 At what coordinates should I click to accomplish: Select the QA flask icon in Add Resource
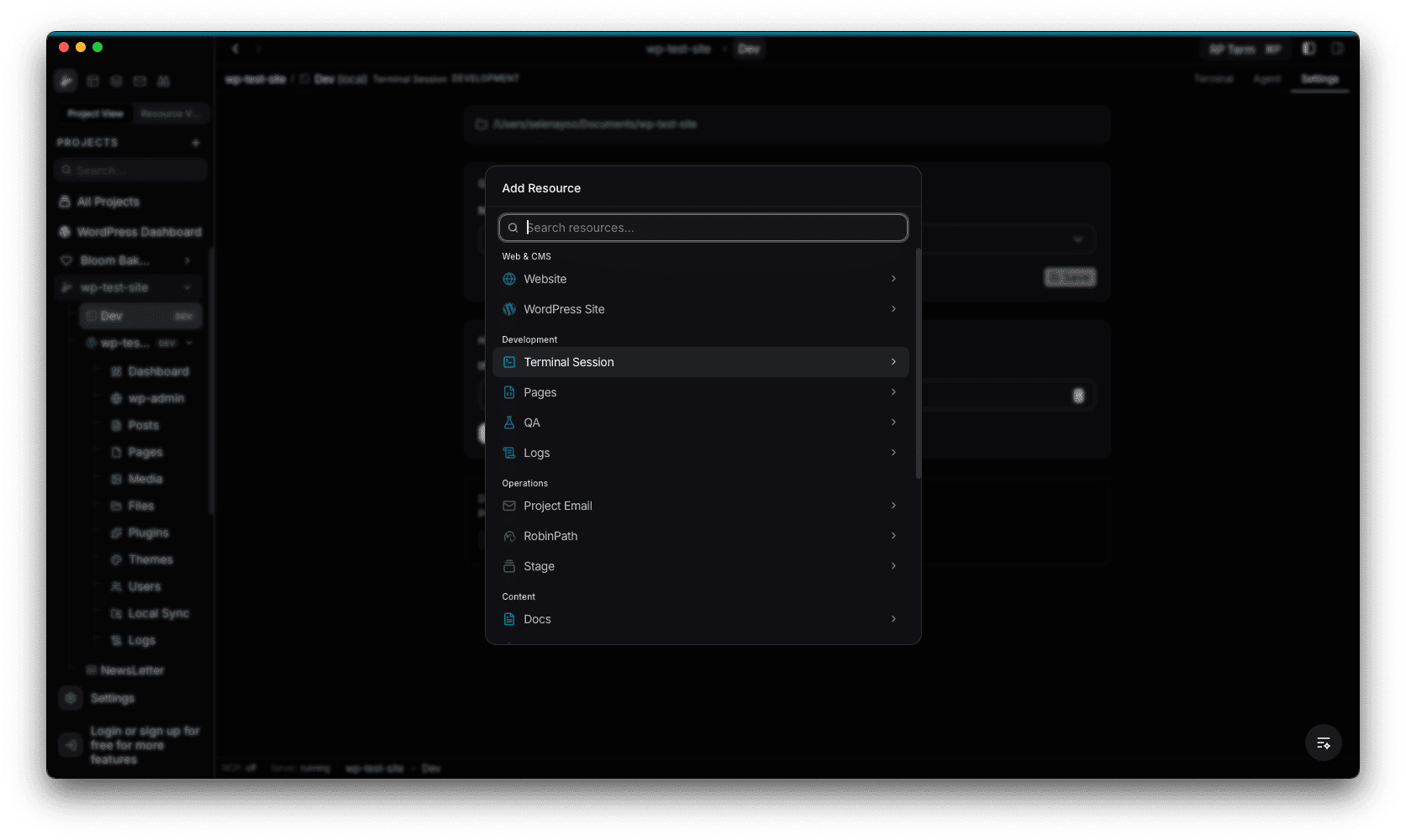click(510, 423)
